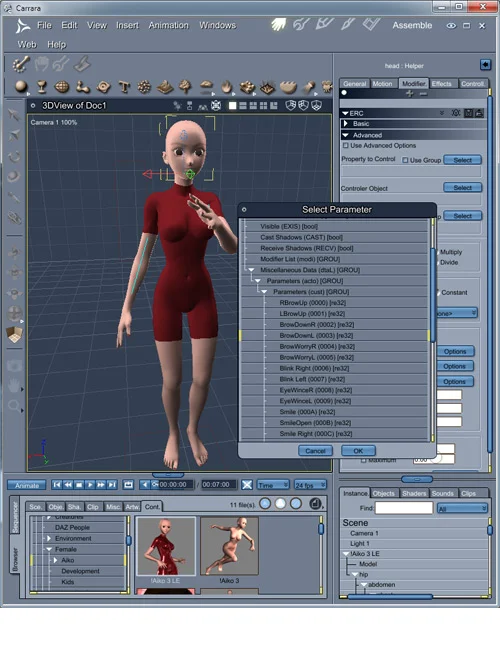Click the browser thumbnails scrollbar handle
The width and height of the screenshot is (500, 650).
pyautogui.click(x=321, y=529)
